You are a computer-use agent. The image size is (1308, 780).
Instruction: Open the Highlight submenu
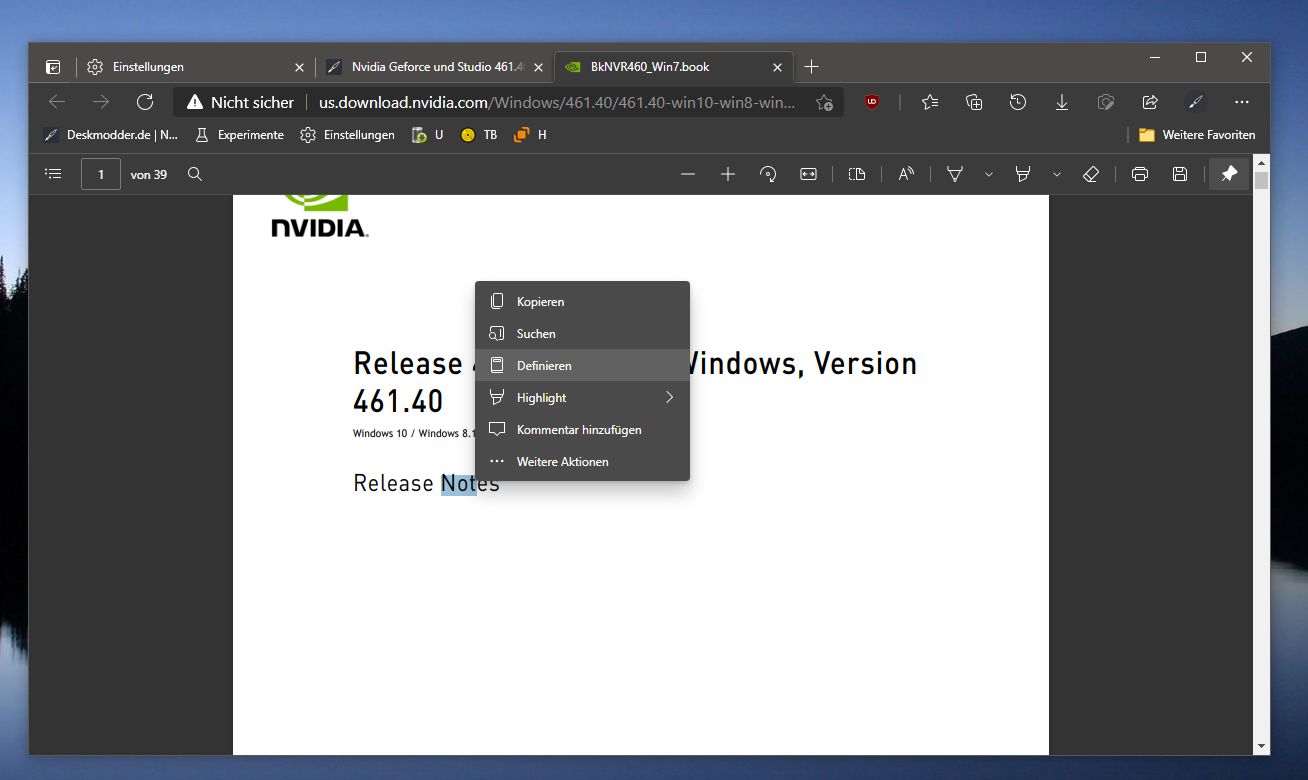tap(582, 398)
